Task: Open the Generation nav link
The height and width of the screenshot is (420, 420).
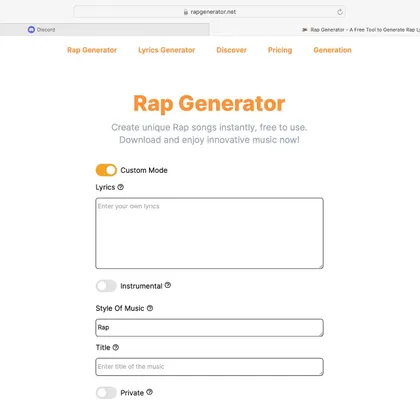Action: click(x=332, y=50)
